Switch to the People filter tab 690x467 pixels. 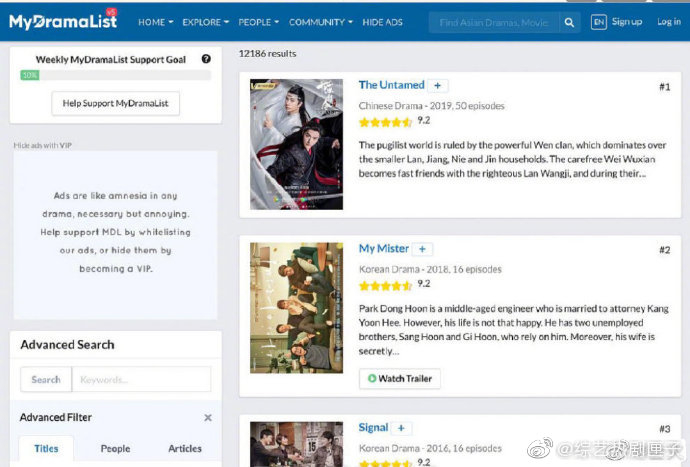click(115, 449)
